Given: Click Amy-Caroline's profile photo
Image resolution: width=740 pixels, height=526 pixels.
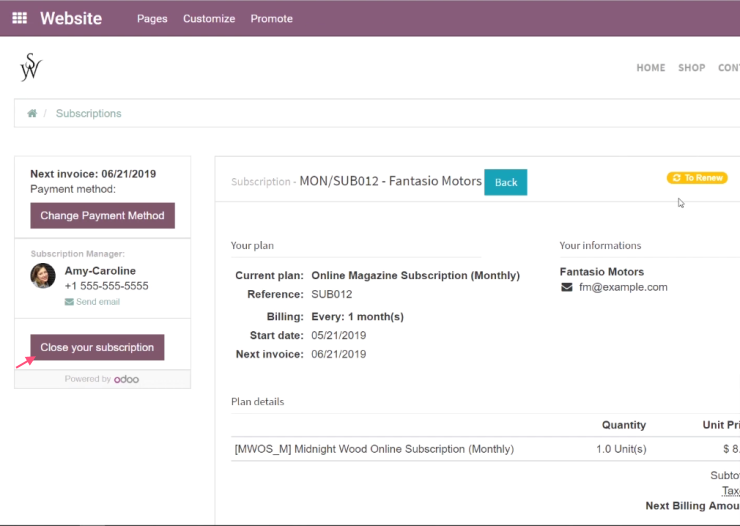Looking at the screenshot, I should pos(43,276).
